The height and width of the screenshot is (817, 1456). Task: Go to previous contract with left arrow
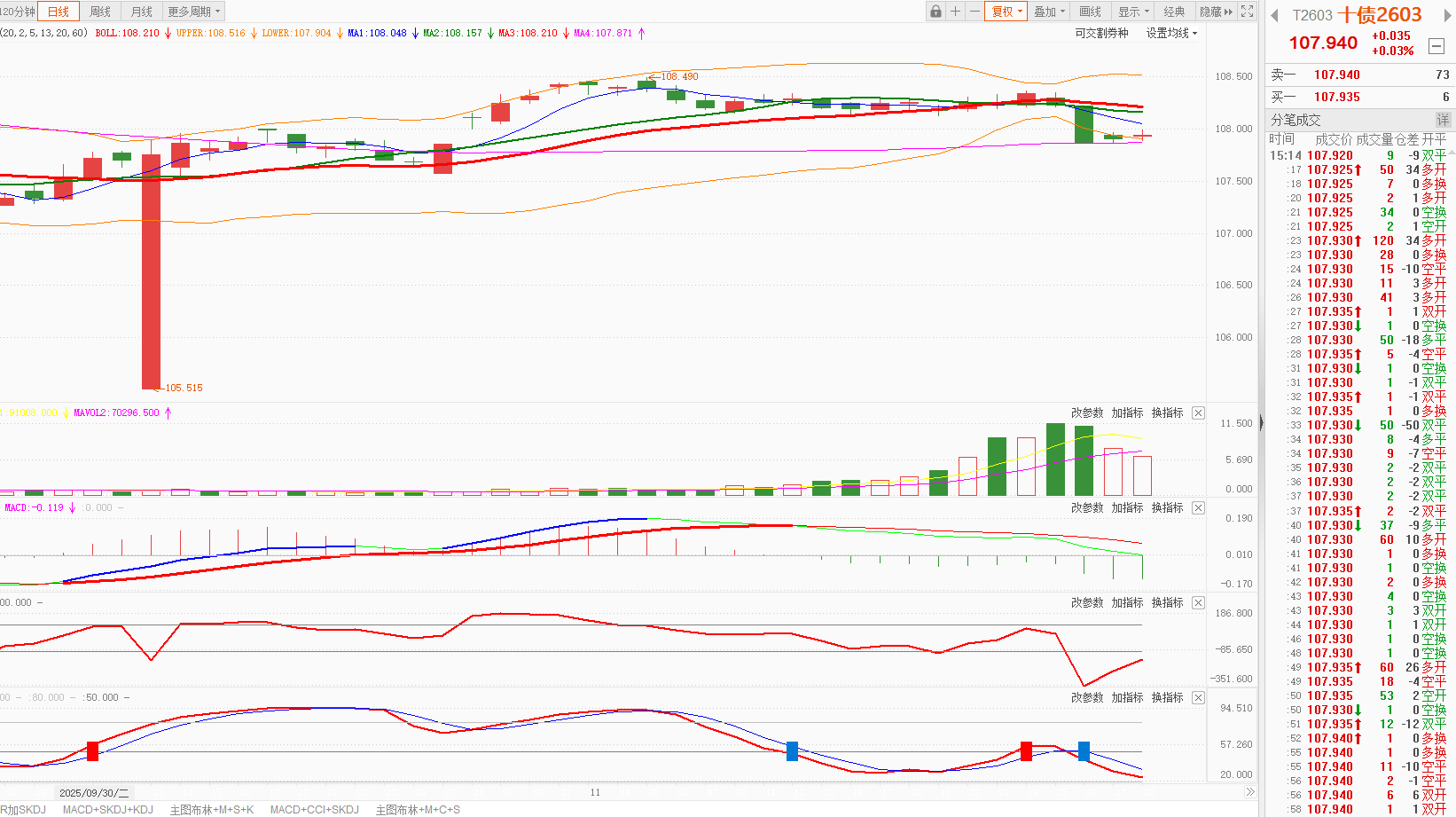coord(1274,15)
